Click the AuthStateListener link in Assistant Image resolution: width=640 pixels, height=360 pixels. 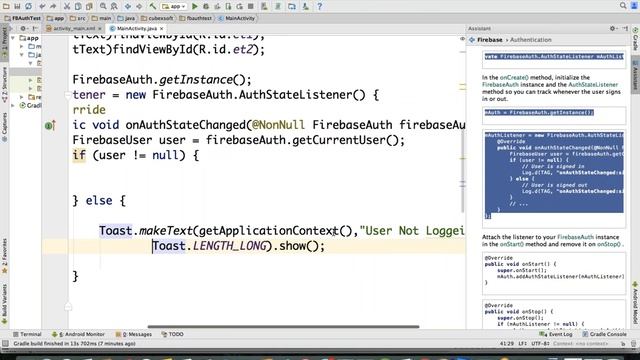point(593,85)
